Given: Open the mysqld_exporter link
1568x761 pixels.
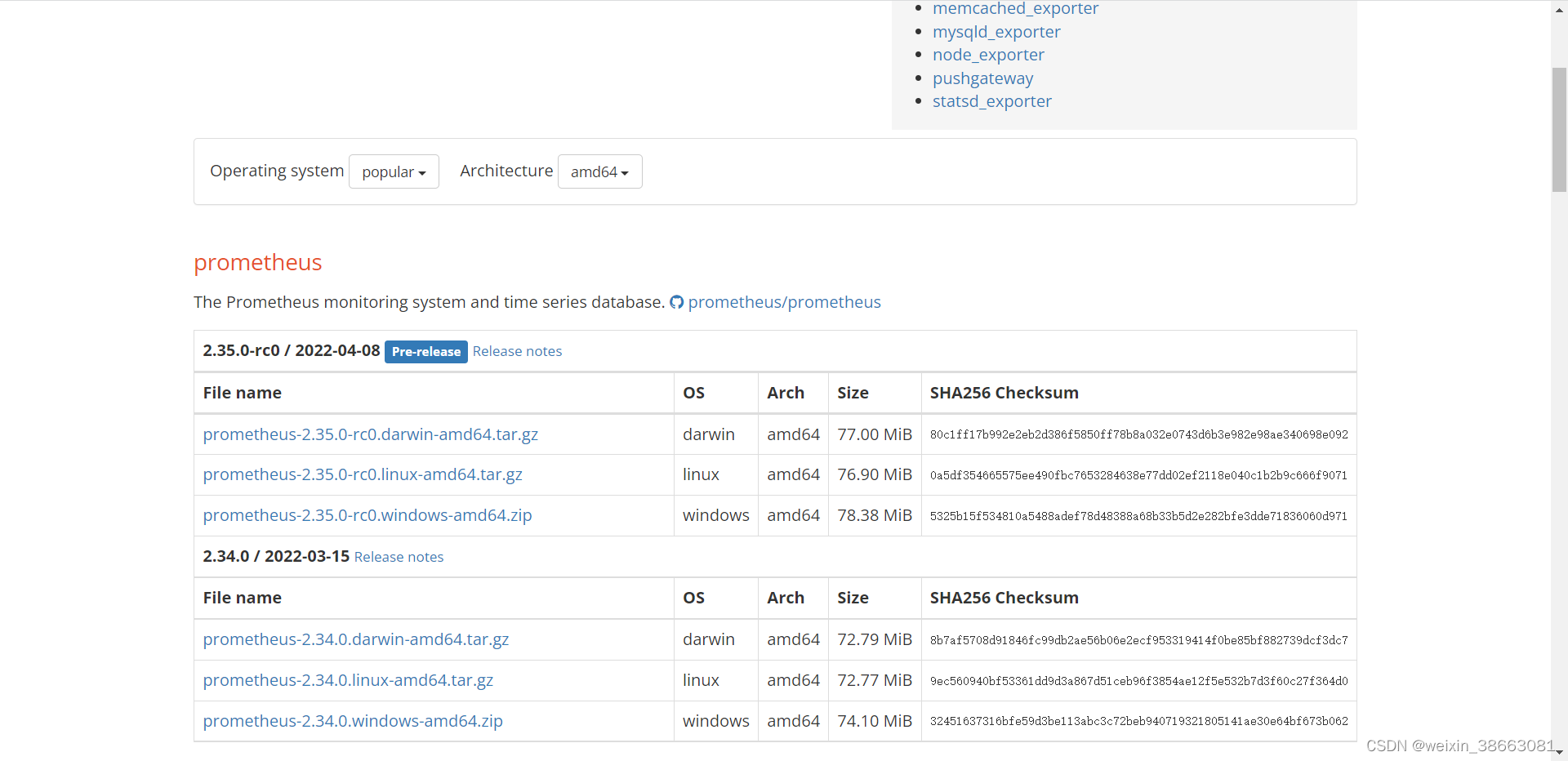Looking at the screenshot, I should coord(996,32).
